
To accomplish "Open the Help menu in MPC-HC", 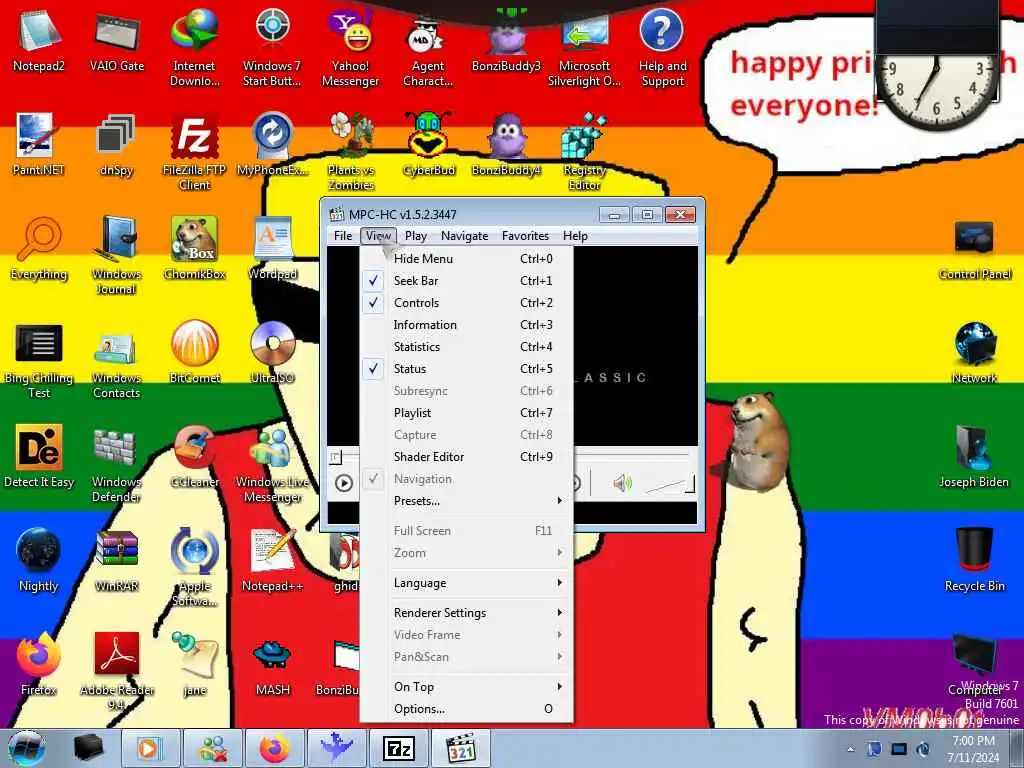I will (575, 236).
